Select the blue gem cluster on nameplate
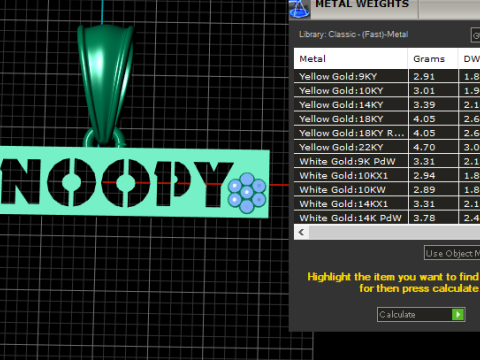 pyautogui.click(x=247, y=193)
